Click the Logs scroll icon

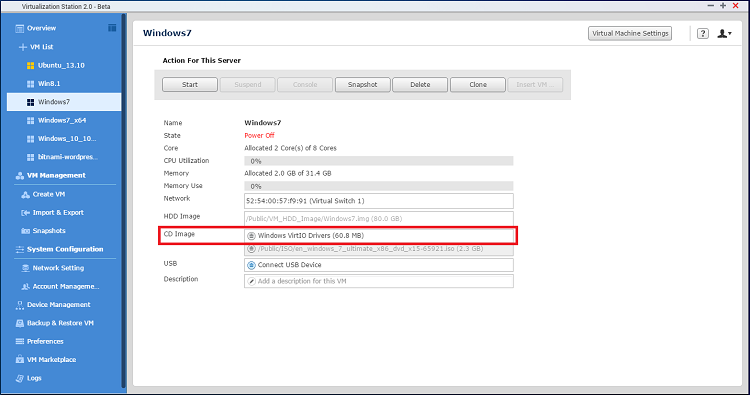20,378
